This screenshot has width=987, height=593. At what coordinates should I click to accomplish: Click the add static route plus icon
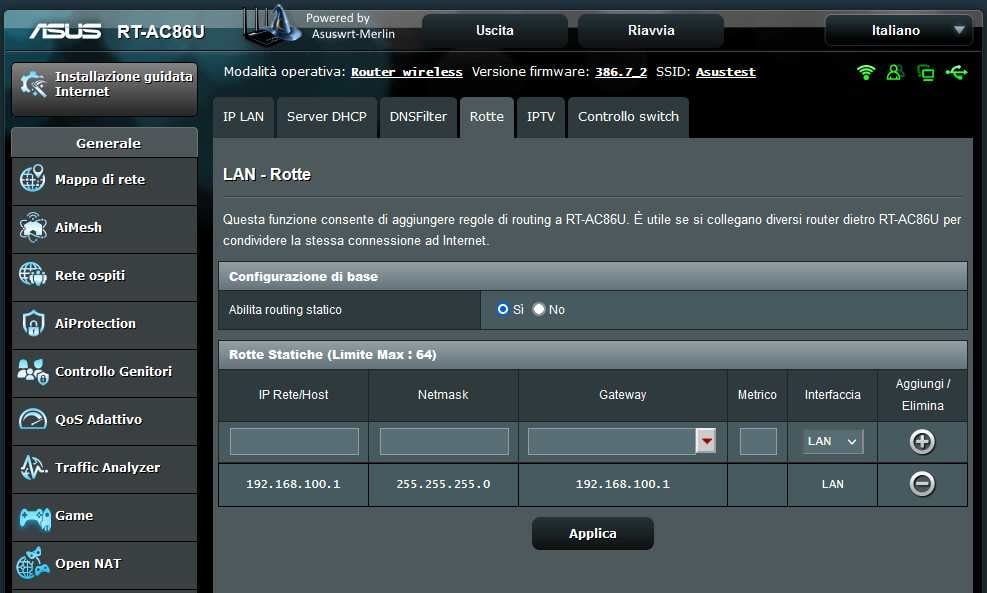922,441
